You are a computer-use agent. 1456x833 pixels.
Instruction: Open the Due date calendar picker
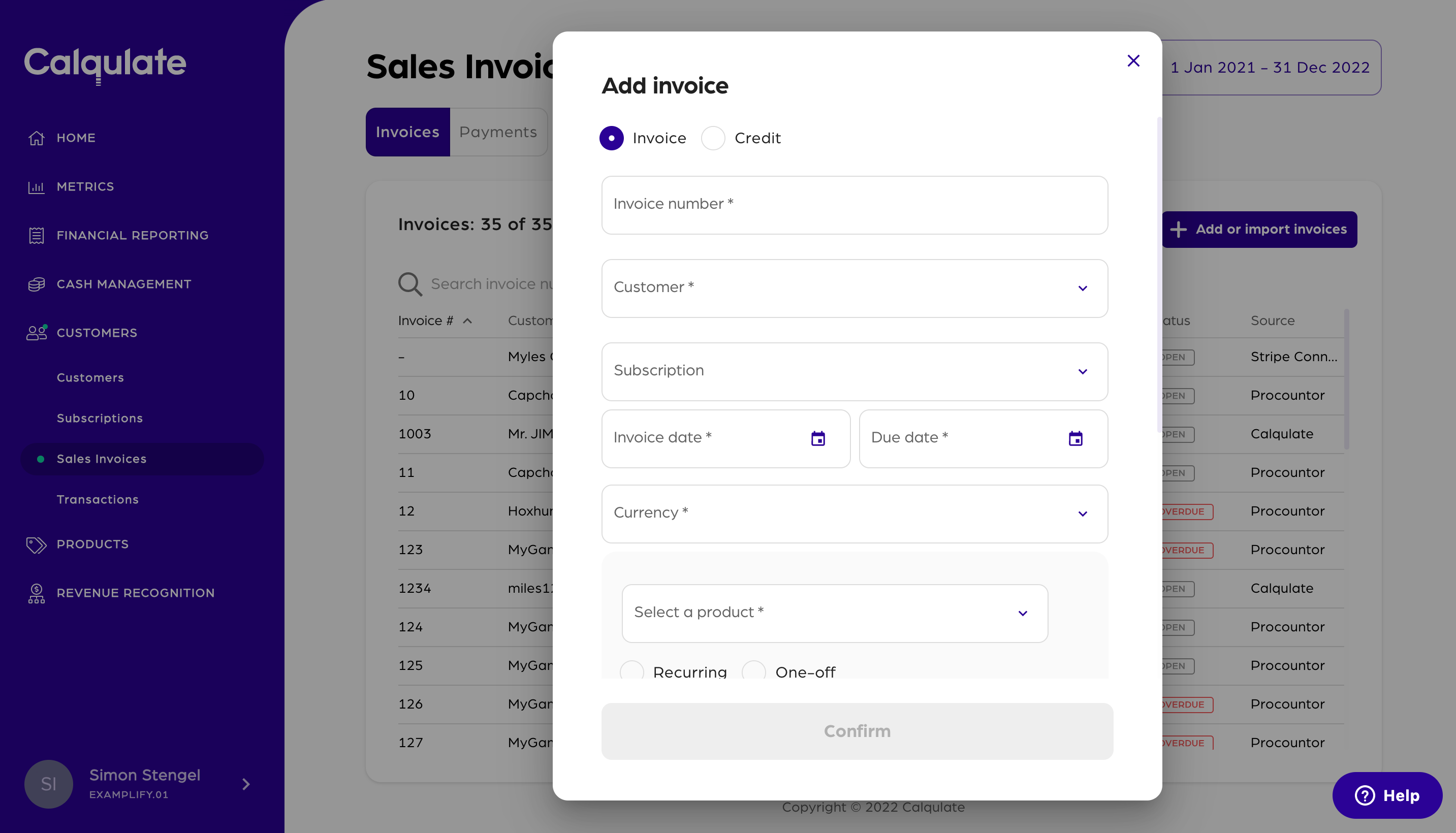point(1075,439)
